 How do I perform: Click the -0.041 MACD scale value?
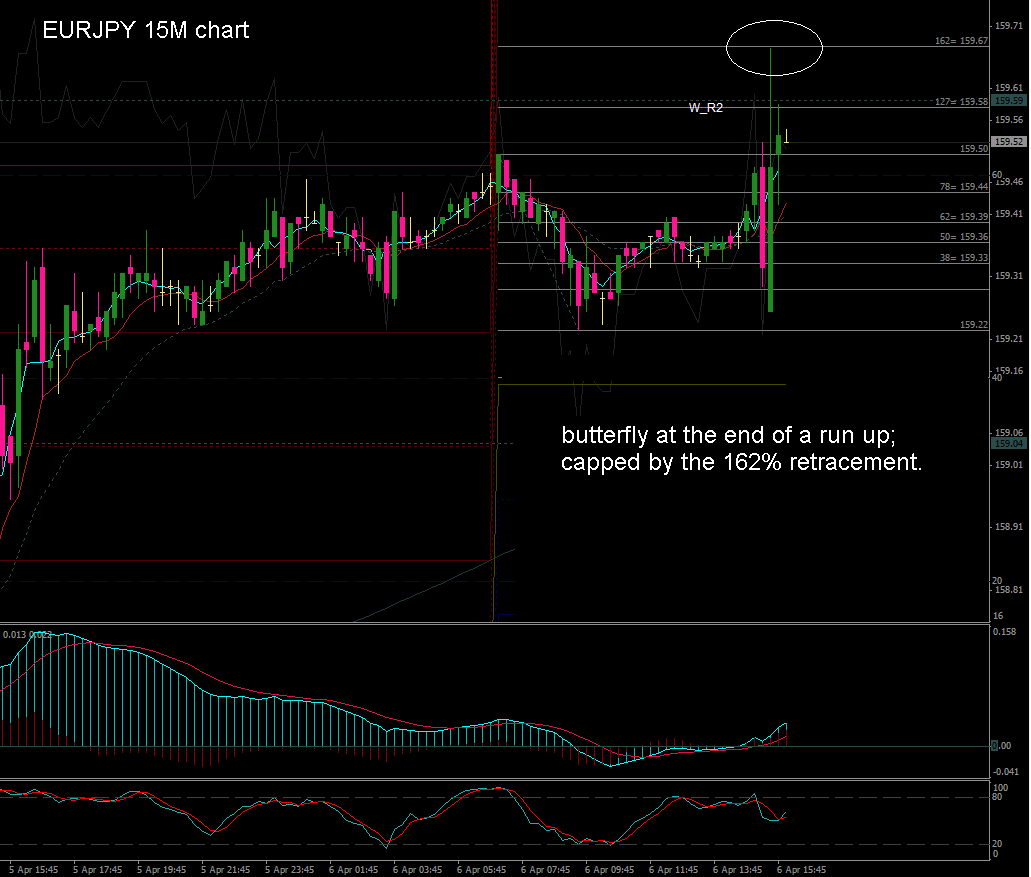pyautogui.click(x=1006, y=772)
